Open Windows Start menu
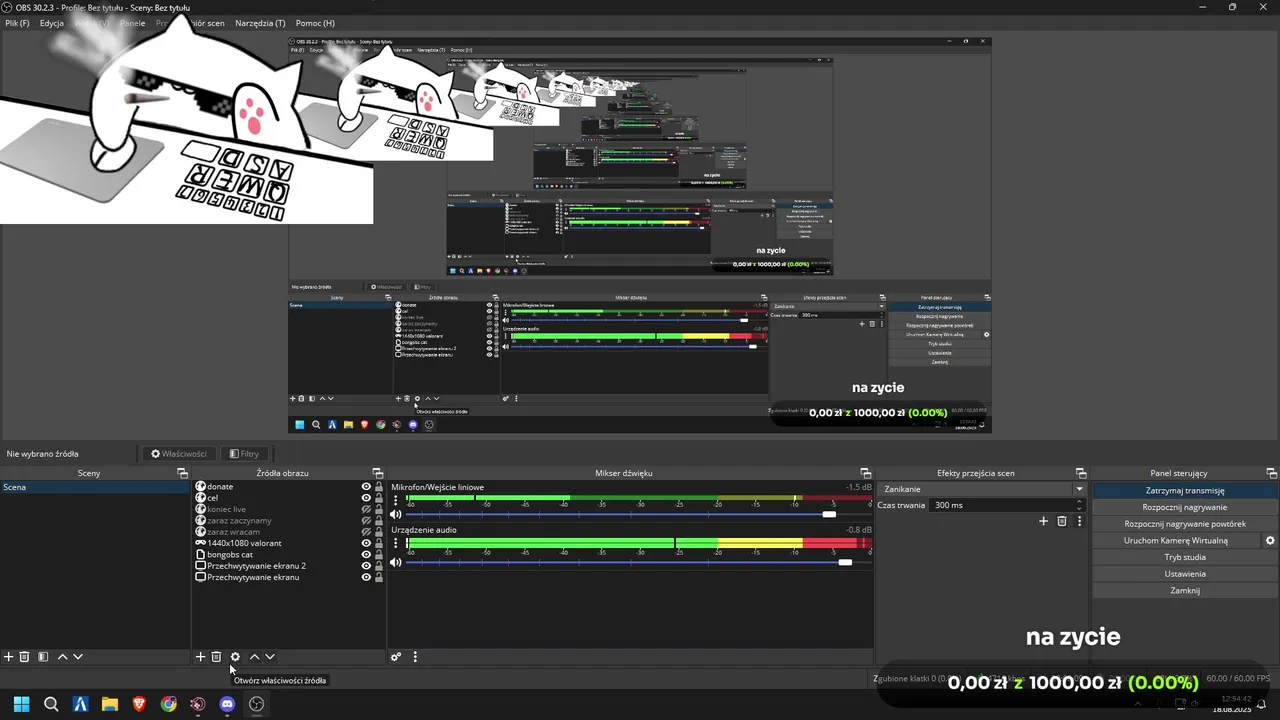 point(21,704)
